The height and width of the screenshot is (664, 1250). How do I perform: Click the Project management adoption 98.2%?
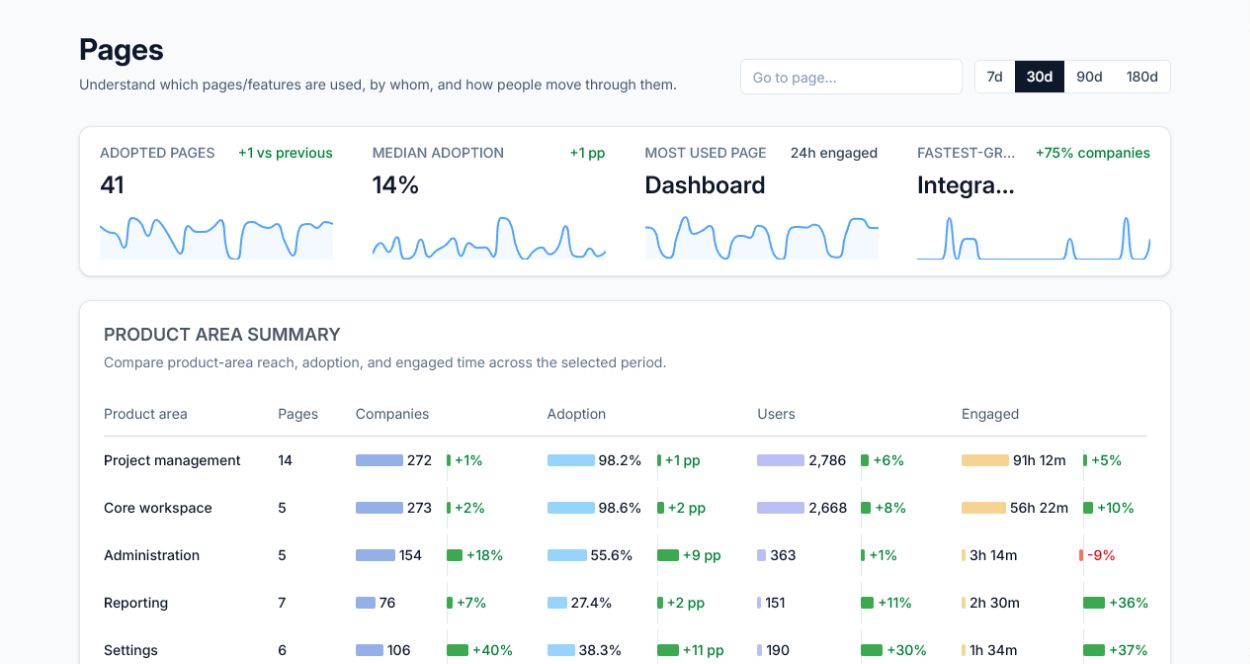point(620,460)
